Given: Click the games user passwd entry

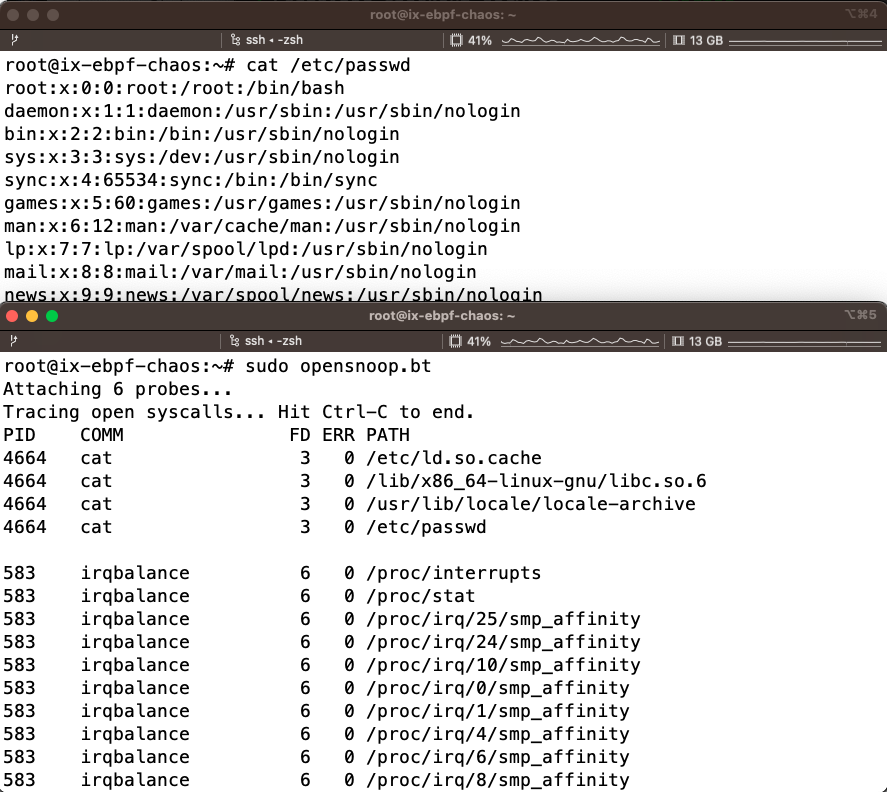Looking at the screenshot, I should click(262, 203).
